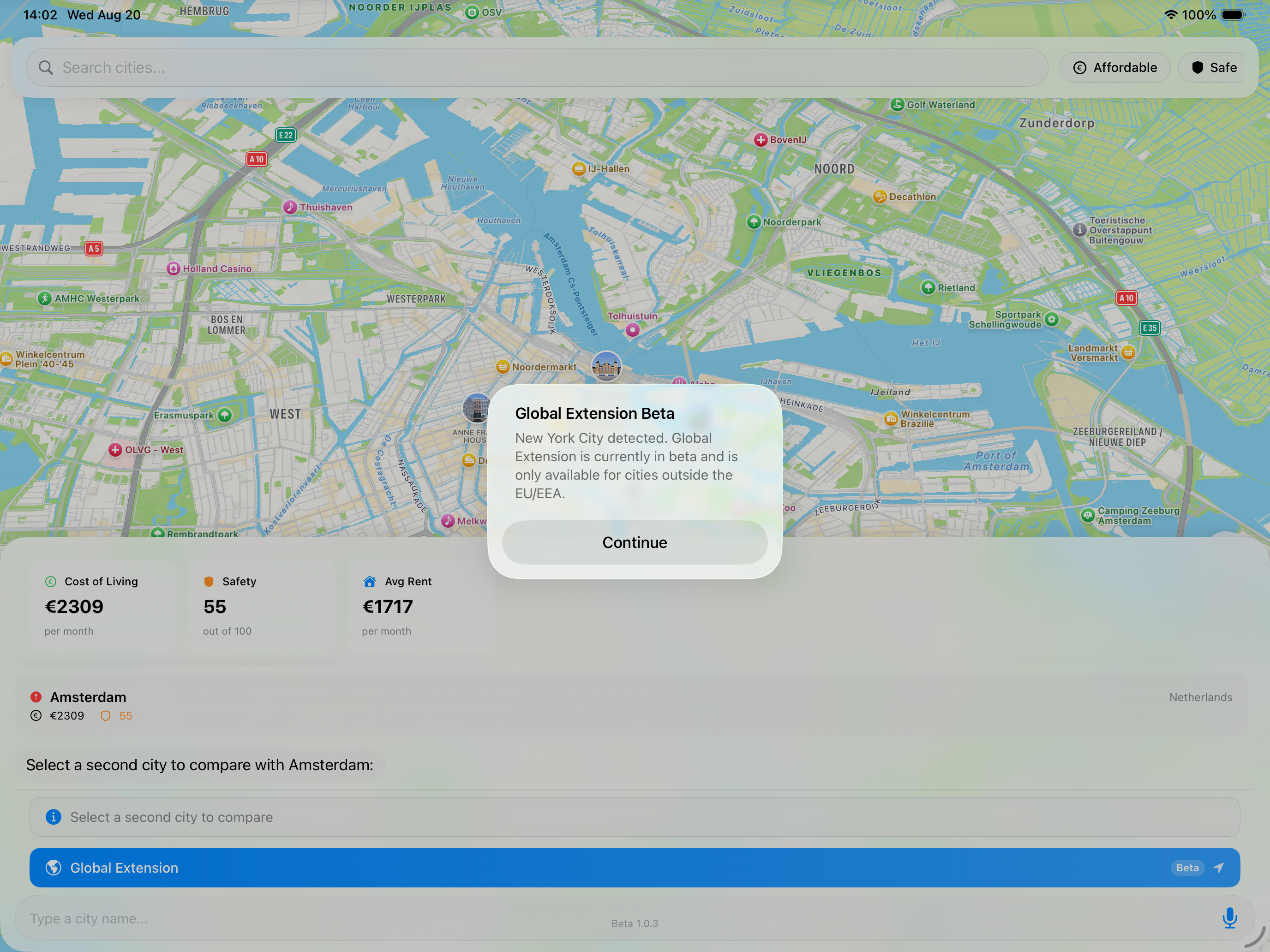Toggle the Safe filter chip
Screen dimensions: 1270x952
(x=1213, y=68)
